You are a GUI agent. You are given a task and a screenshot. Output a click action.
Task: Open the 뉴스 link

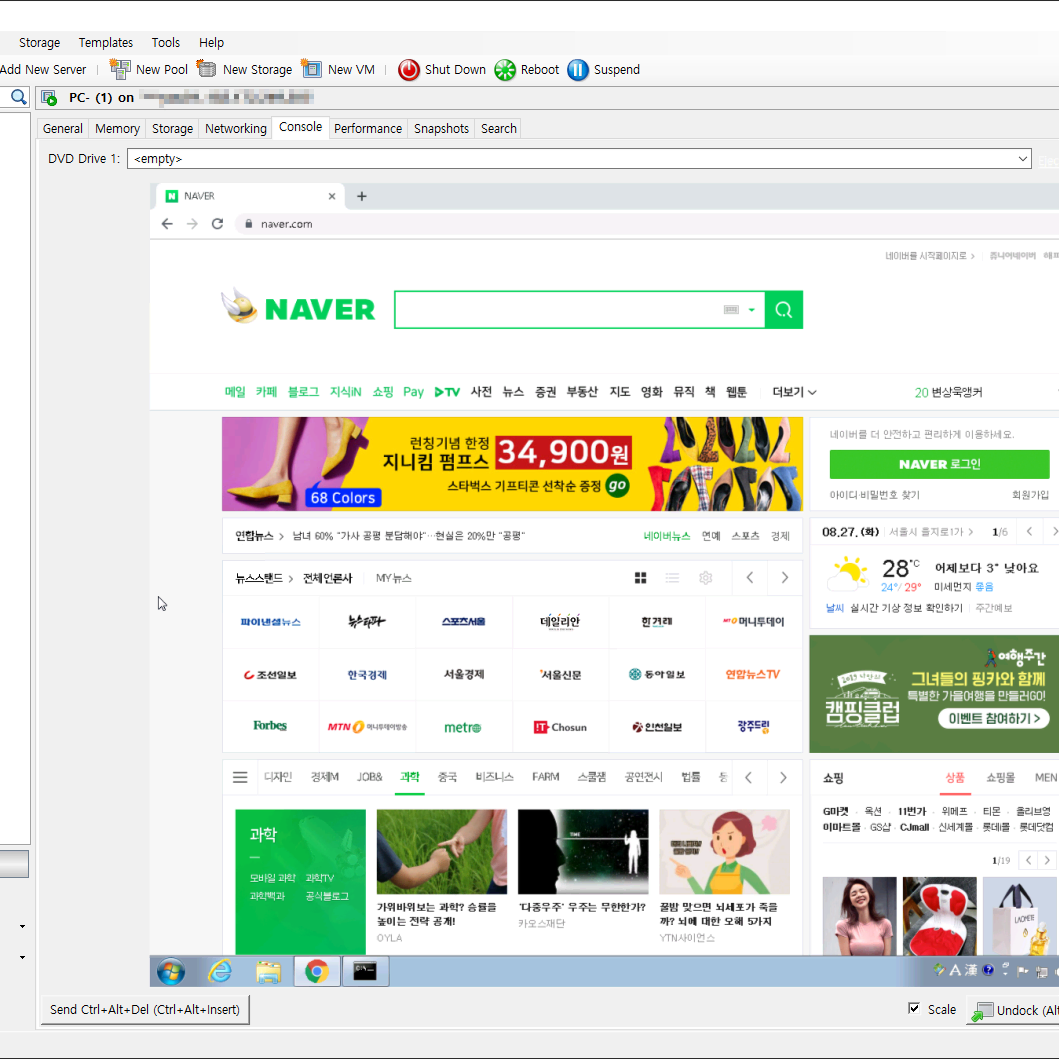pyautogui.click(x=513, y=392)
